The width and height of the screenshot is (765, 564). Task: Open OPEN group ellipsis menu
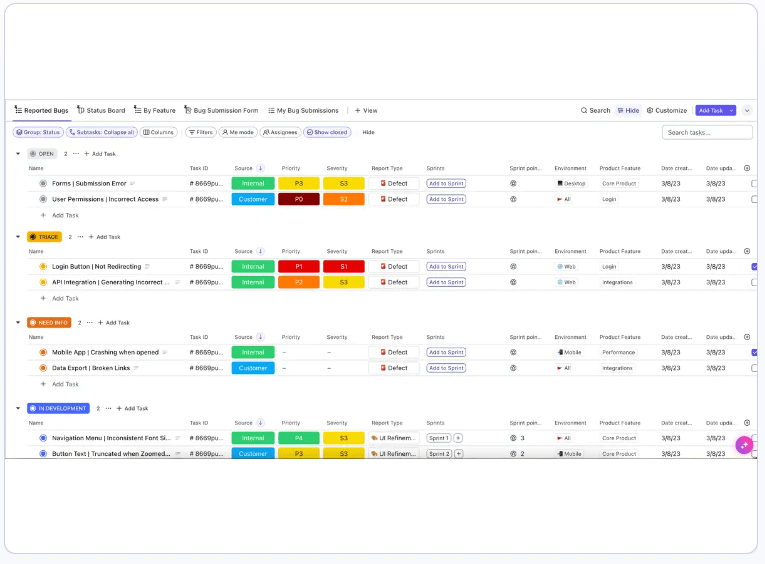point(76,154)
